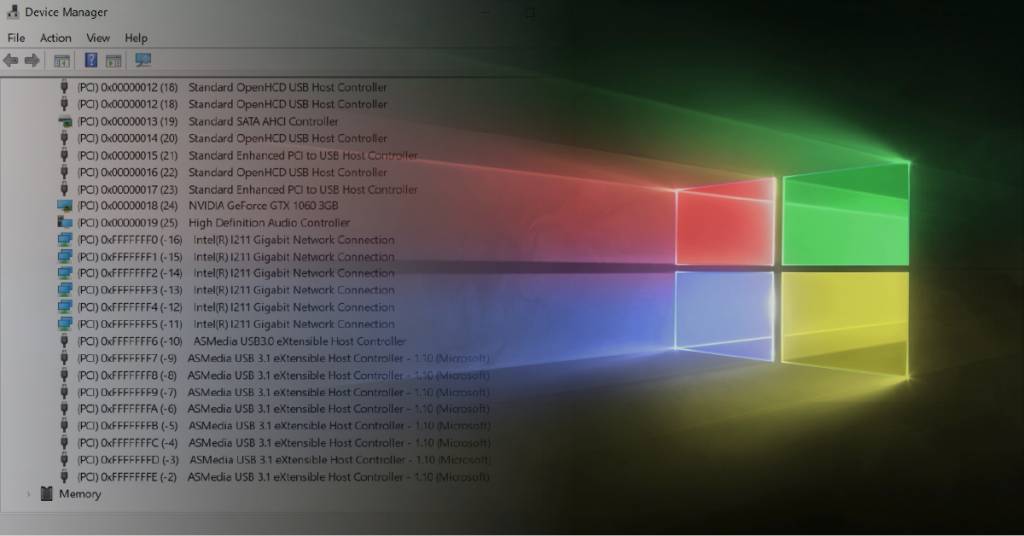This screenshot has height=536, width=1024.
Task: Select the "(PCI) 0x00000018 (24)" resource text
Action: click(128, 206)
